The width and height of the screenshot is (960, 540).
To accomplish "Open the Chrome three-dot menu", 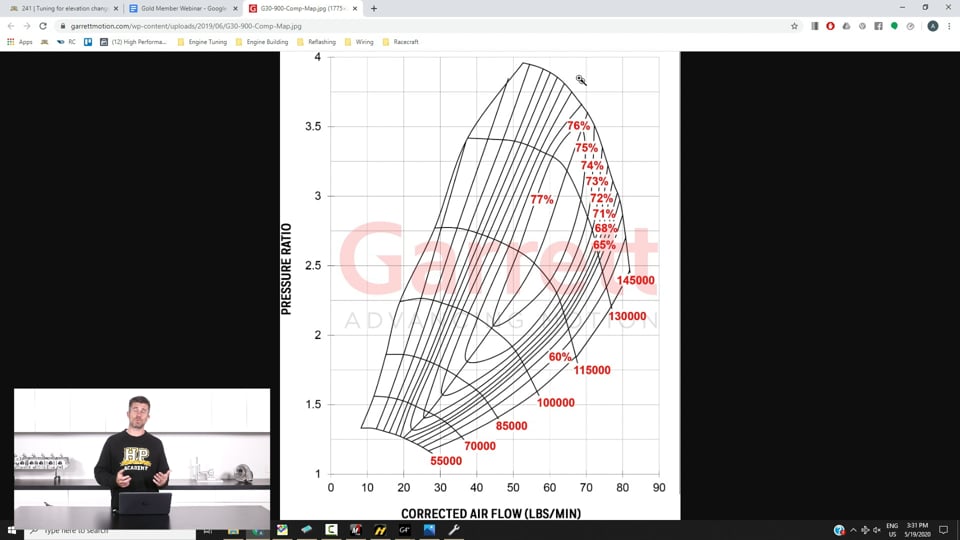I will click(x=949, y=26).
